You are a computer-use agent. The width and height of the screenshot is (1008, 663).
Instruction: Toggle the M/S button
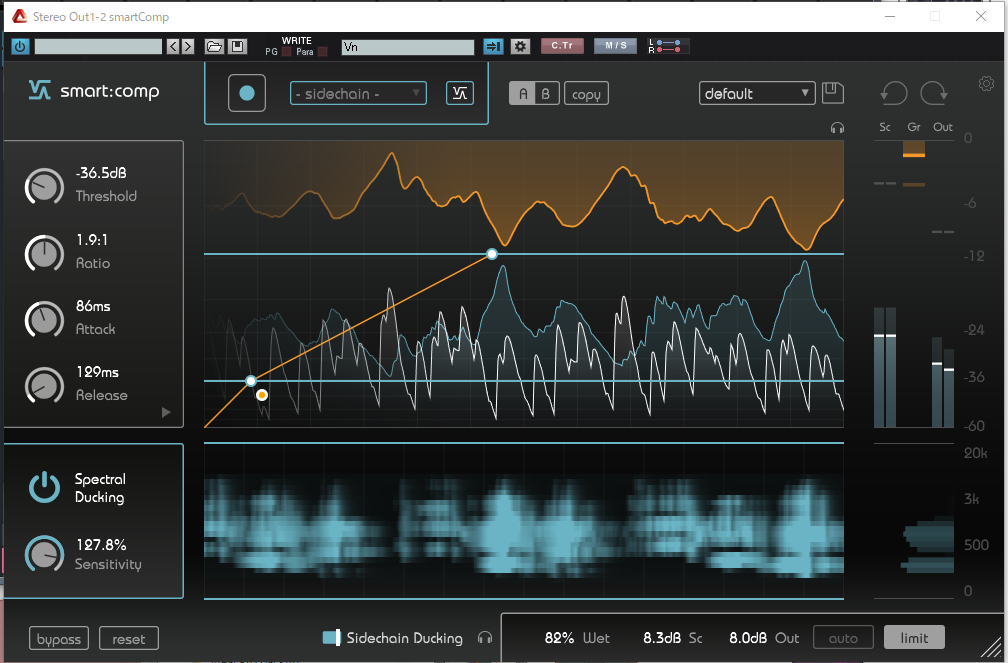615,46
